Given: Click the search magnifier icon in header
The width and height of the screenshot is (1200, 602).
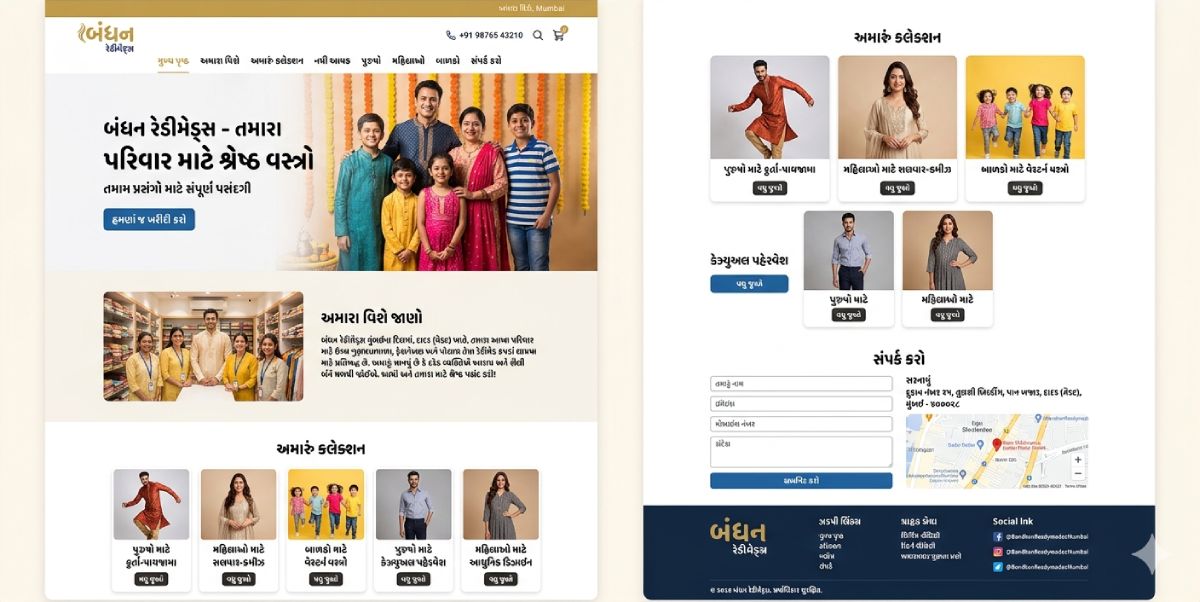Looking at the screenshot, I should click(538, 35).
